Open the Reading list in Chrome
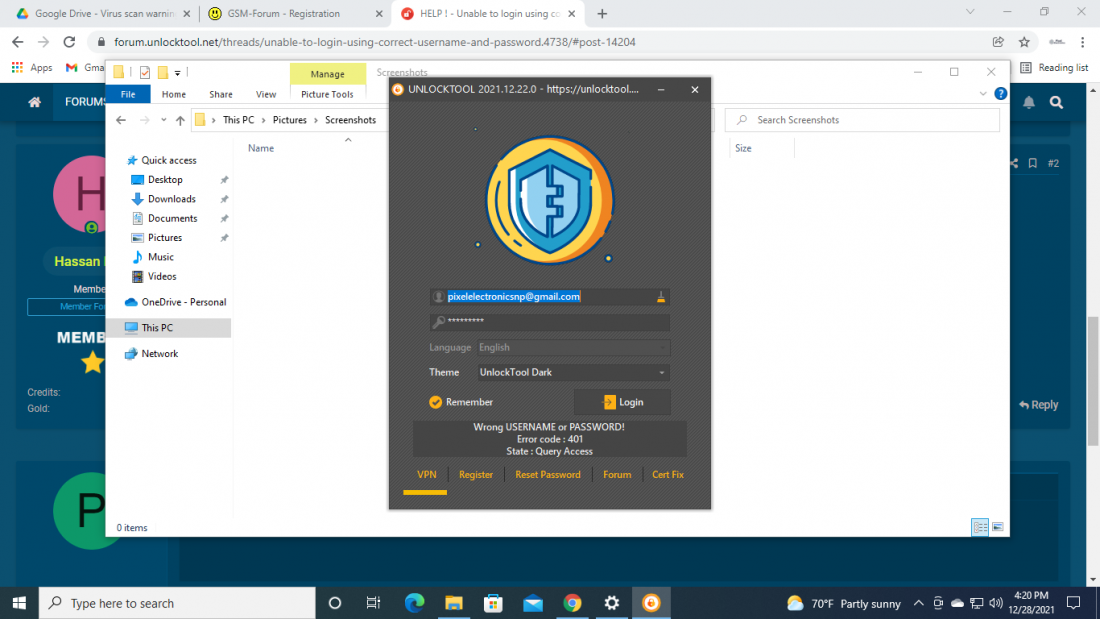 coord(1054,67)
